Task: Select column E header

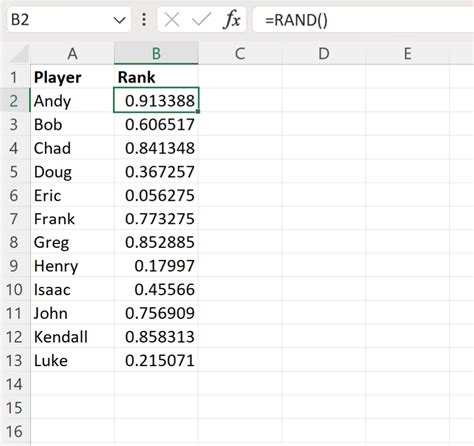Action: 407,53
